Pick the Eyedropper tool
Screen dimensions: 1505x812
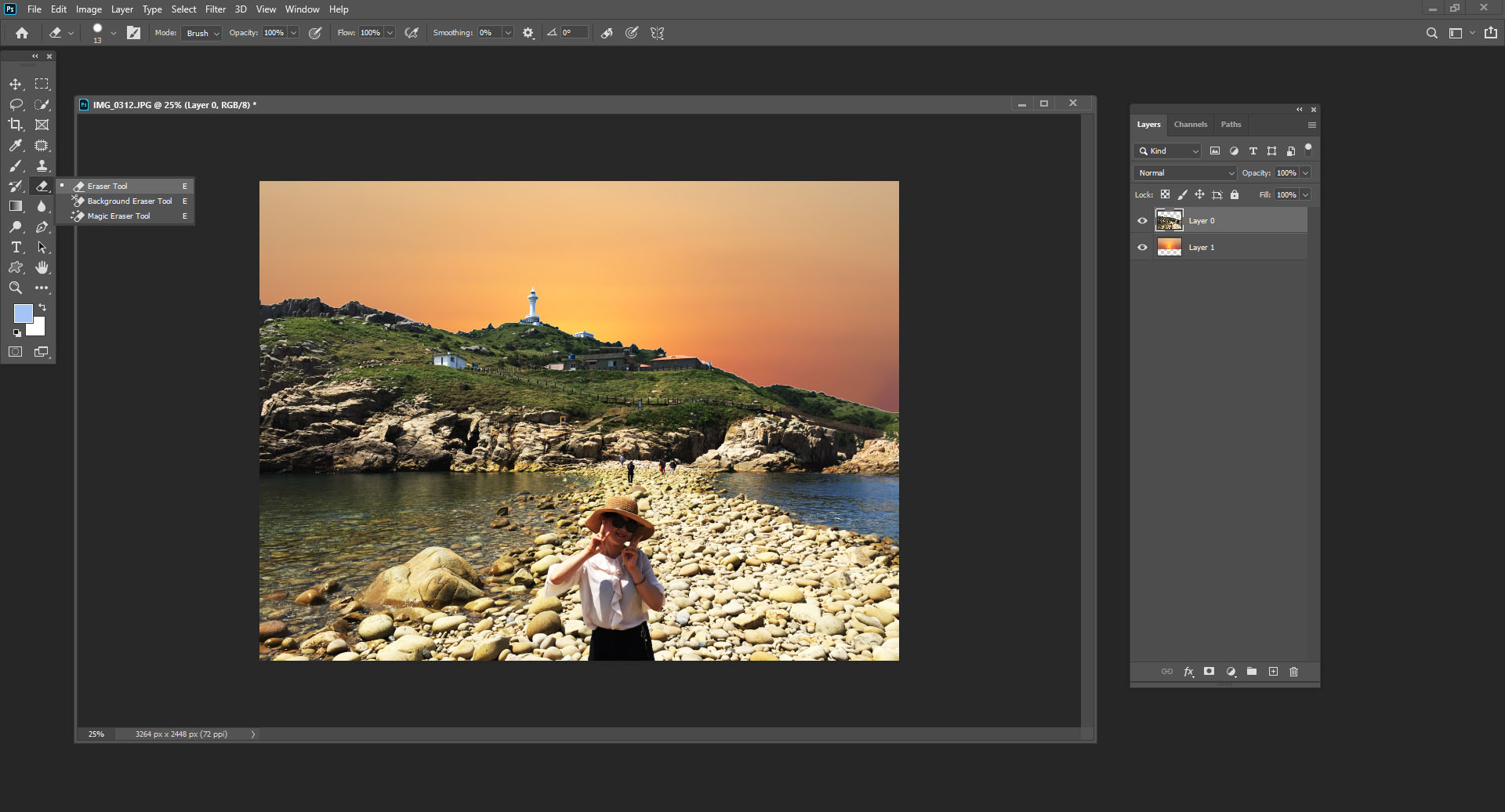16,145
